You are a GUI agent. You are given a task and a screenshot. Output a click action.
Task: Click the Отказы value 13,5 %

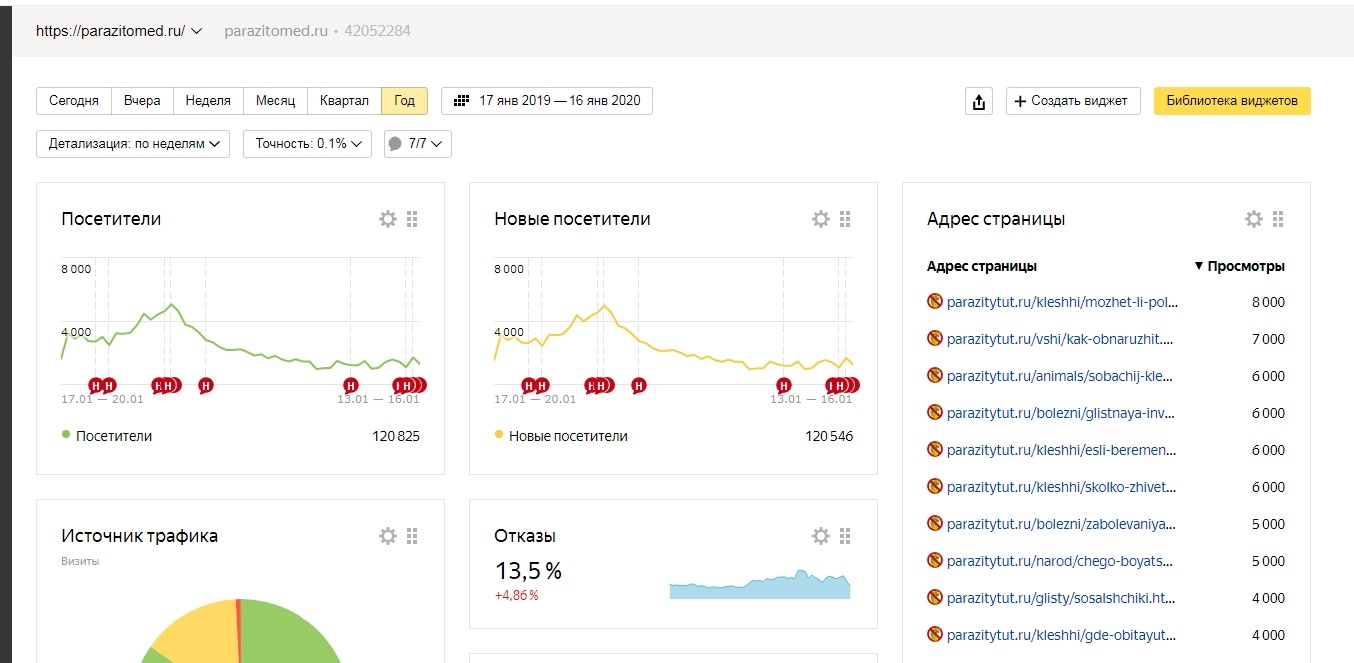tap(528, 571)
